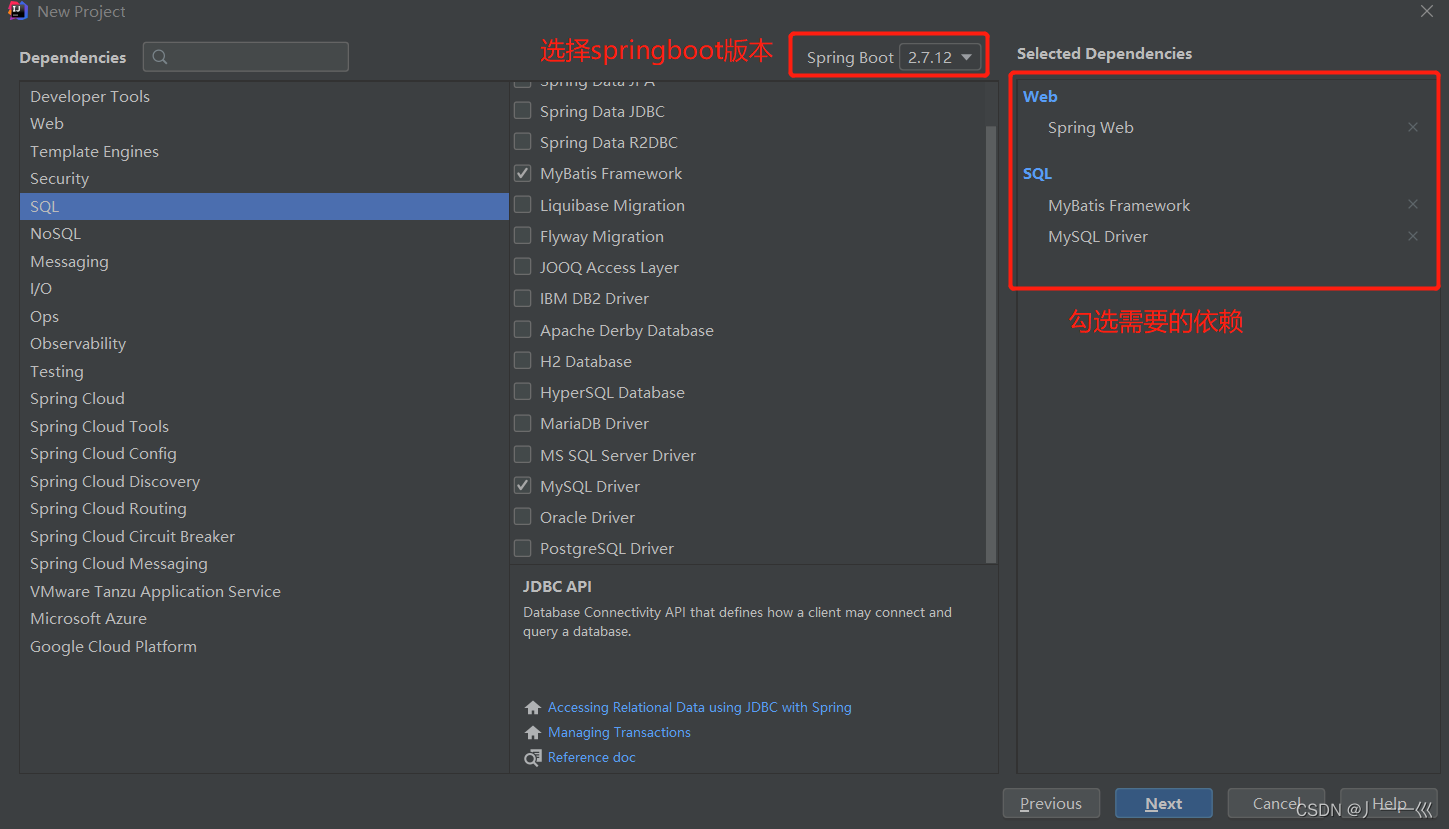Uncheck the MyBatis Framework checkbox
Image resolution: width=1449 pixels, height=829 pixels.
(x=522, y=173)
